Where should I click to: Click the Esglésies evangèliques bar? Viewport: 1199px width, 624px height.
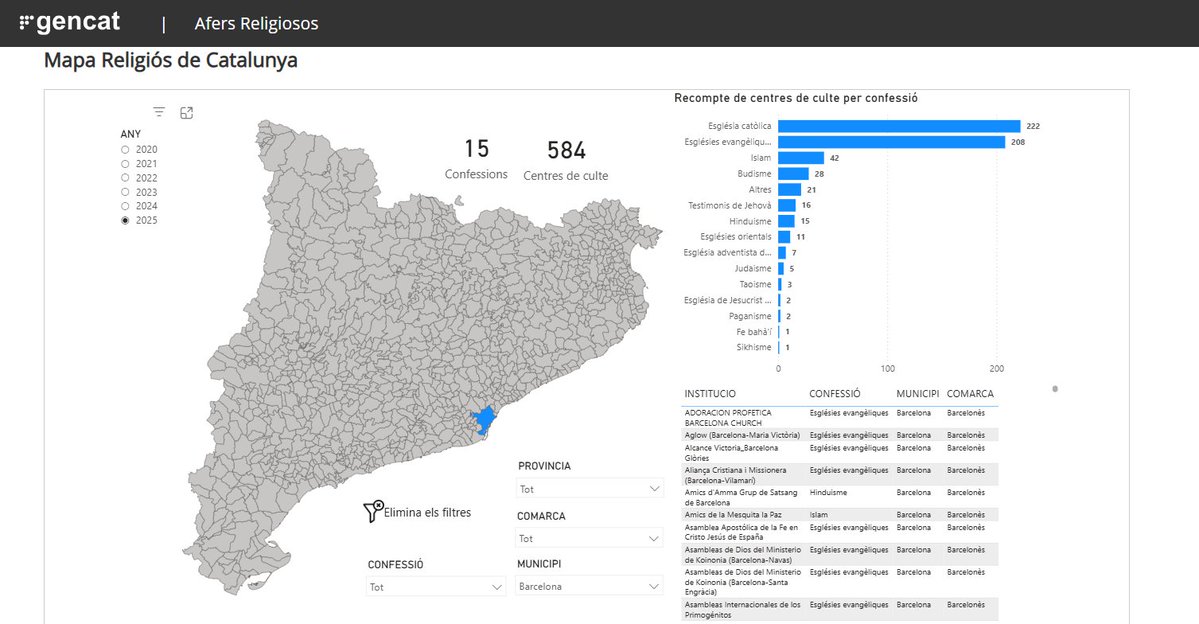892,142
